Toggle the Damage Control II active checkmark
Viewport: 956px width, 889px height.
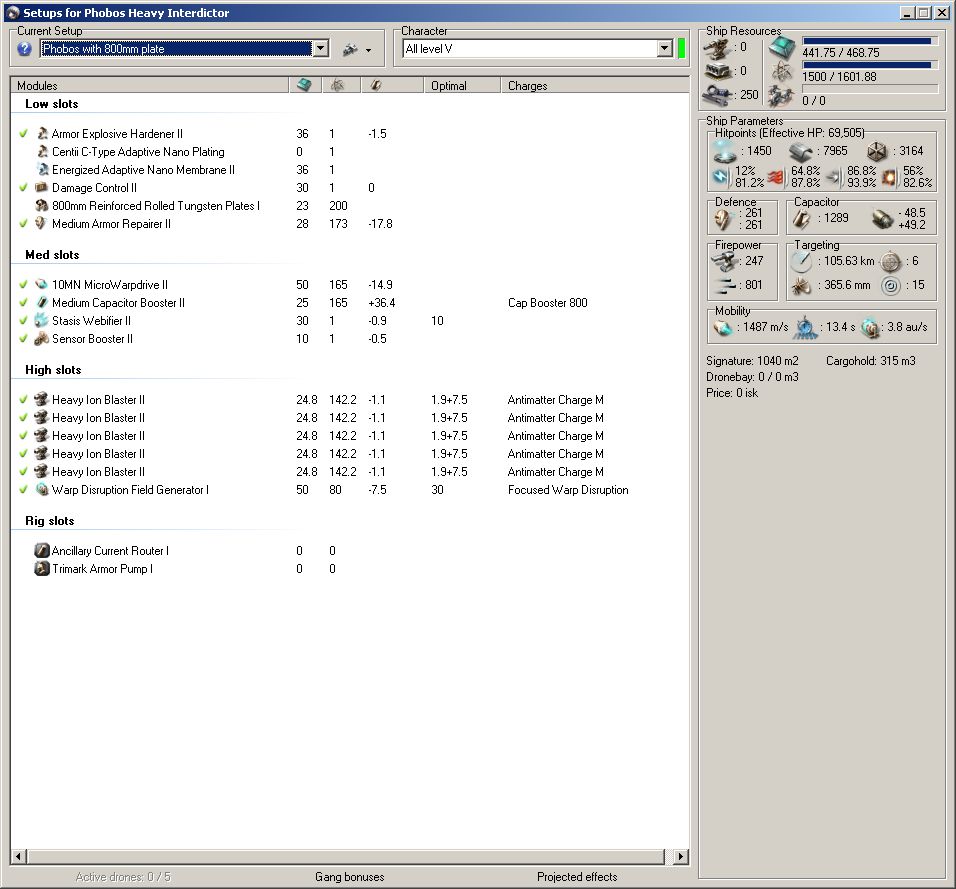pos(23,187)
